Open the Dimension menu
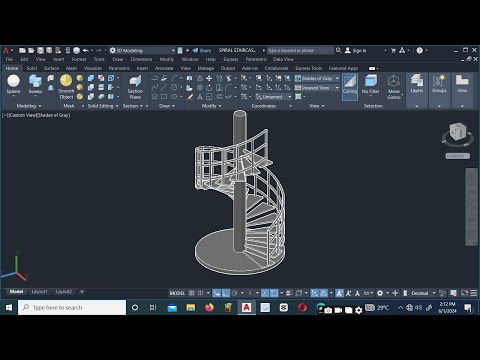The width and height of the screenshot is (480, 360). tap(141, 59)
